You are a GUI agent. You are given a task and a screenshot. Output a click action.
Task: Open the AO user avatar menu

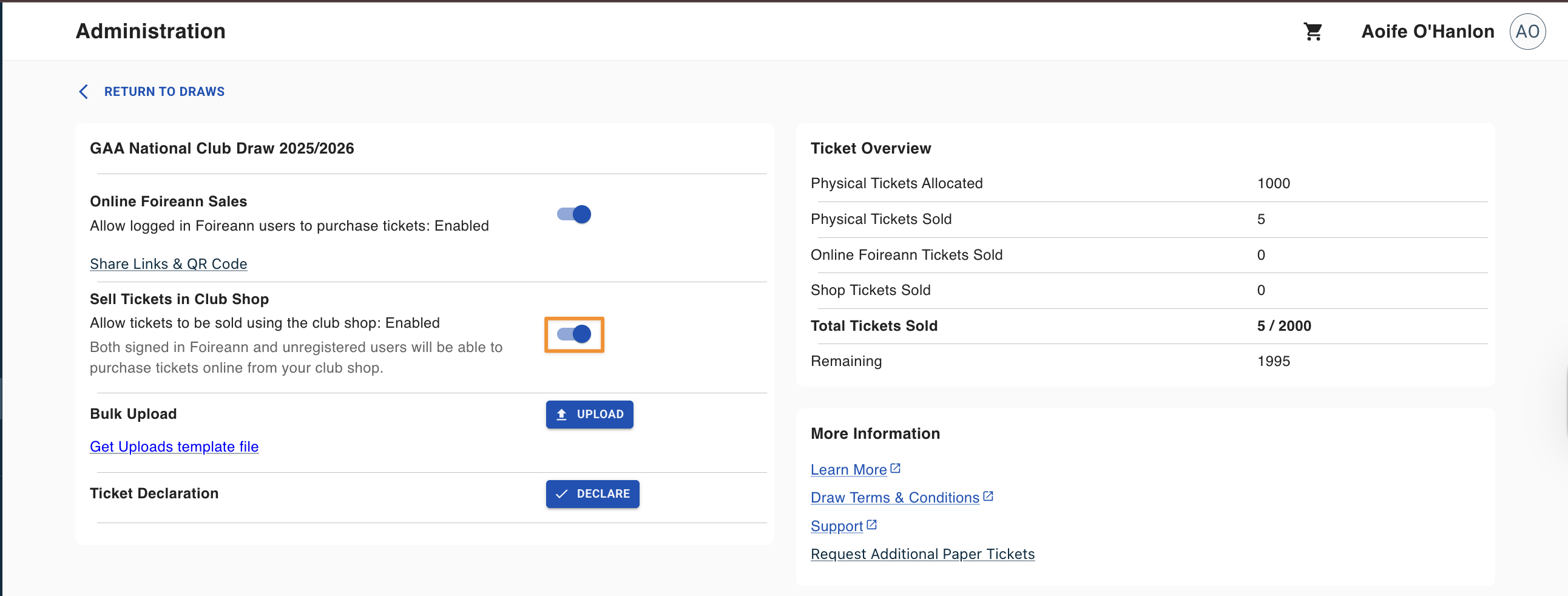(x=1527, y=31)
